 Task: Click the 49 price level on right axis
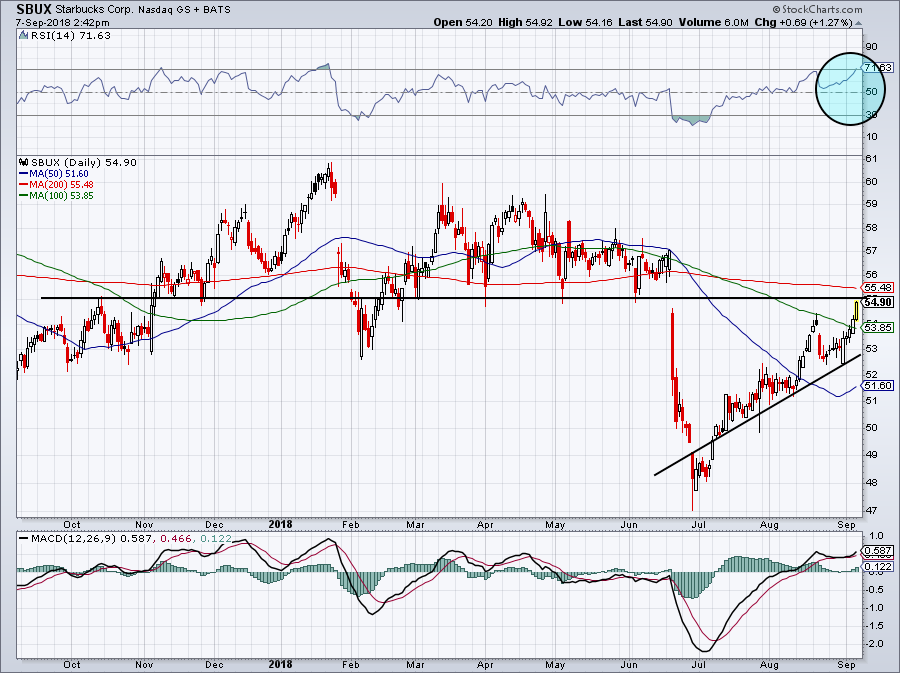(871, 455)
